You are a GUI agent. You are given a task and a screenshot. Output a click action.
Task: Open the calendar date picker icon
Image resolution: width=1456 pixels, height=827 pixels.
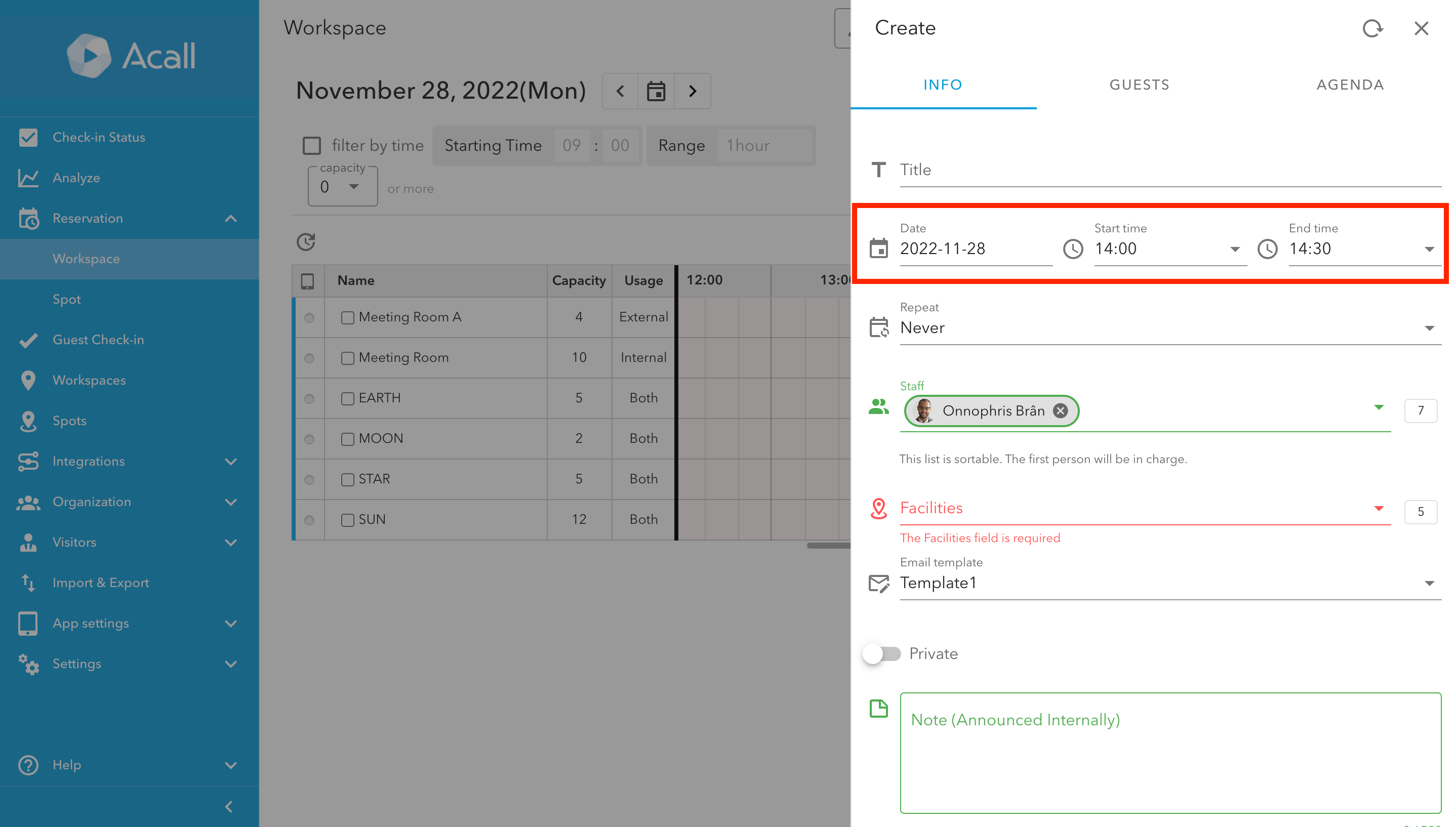click(x=656, y=91)
